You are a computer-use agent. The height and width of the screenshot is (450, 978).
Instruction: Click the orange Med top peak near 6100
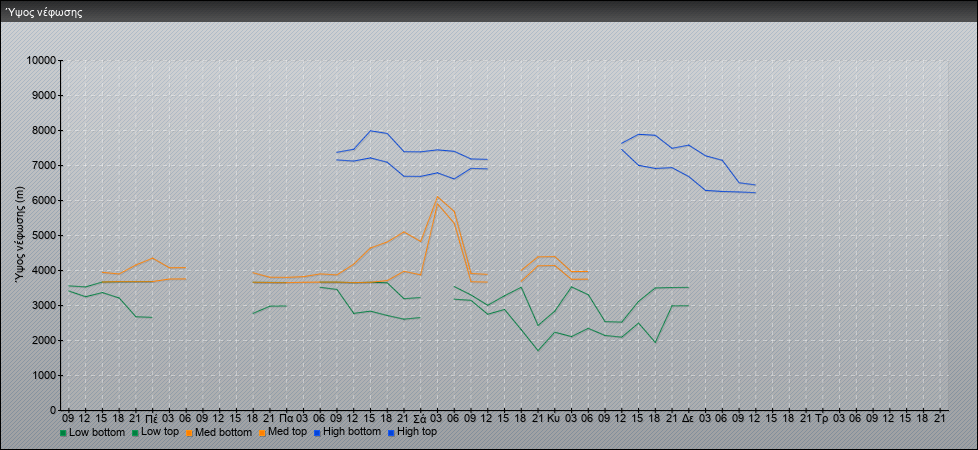coord(437,197)
